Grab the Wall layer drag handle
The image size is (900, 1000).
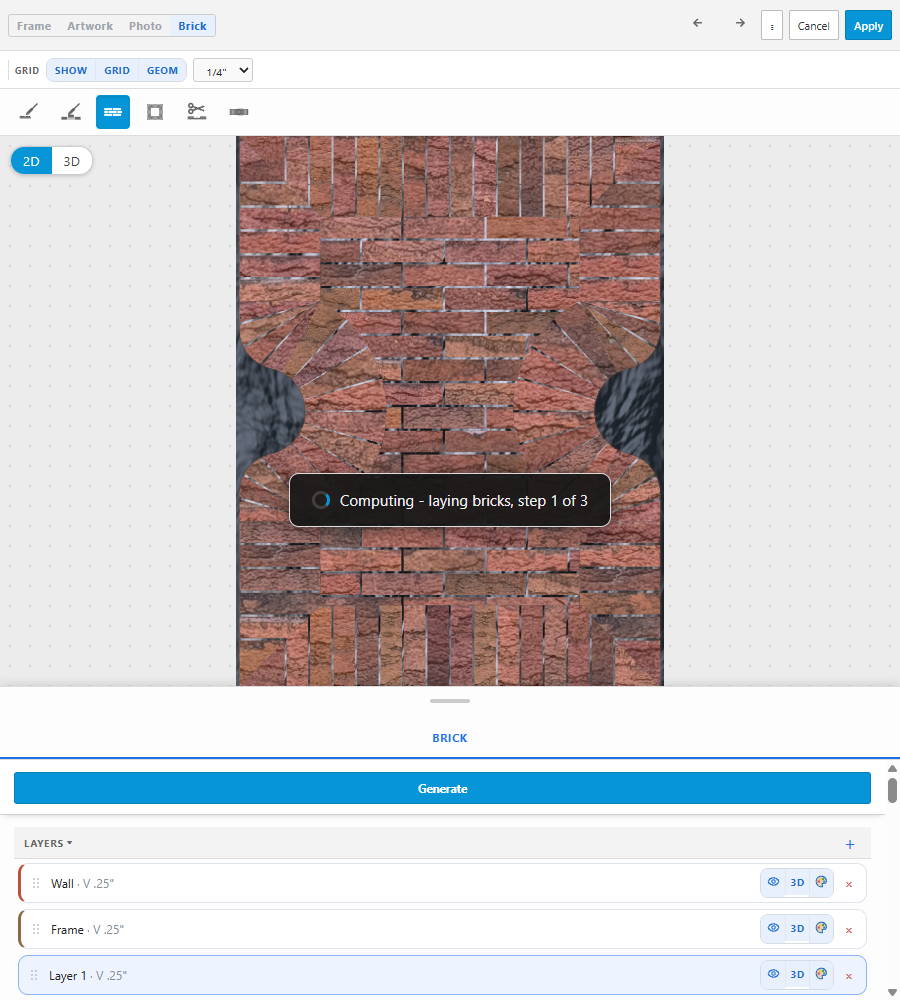click(36, 883)
